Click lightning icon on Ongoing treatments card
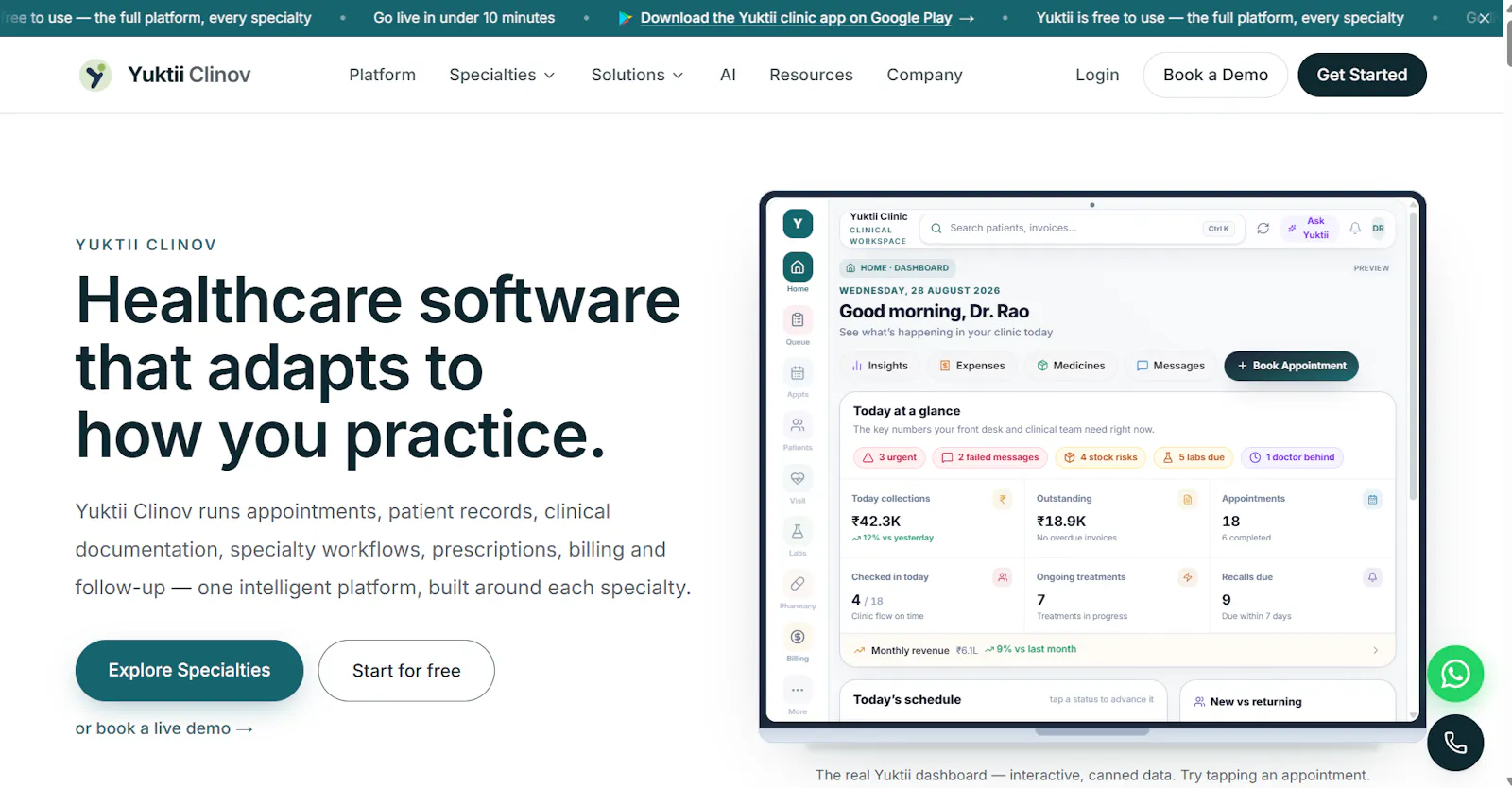 (x=1188, y=577)
